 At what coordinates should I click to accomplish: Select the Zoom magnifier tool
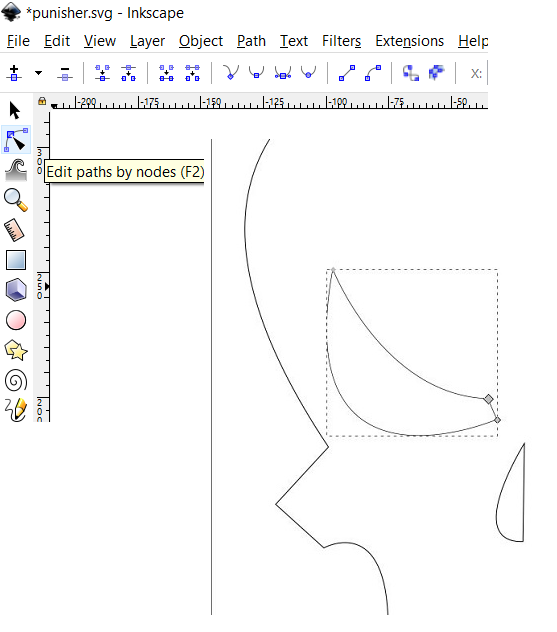click(x=16, y=200)
